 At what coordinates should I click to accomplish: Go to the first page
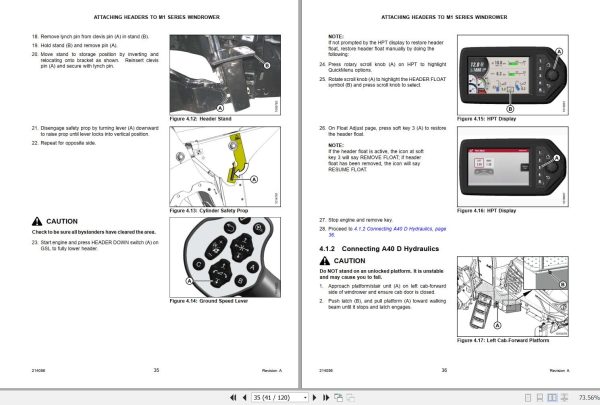pyautogui.click(x=233, y=398)
